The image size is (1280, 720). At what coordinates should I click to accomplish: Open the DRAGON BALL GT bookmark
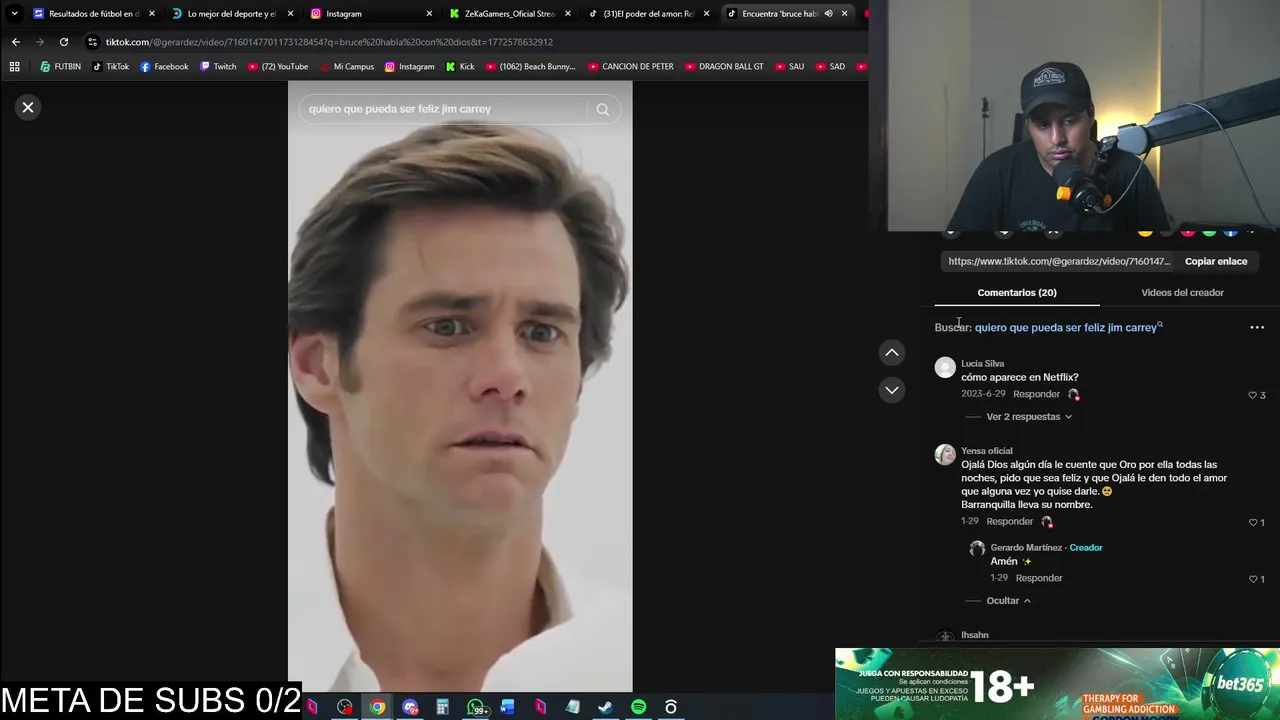pos(724,67)
